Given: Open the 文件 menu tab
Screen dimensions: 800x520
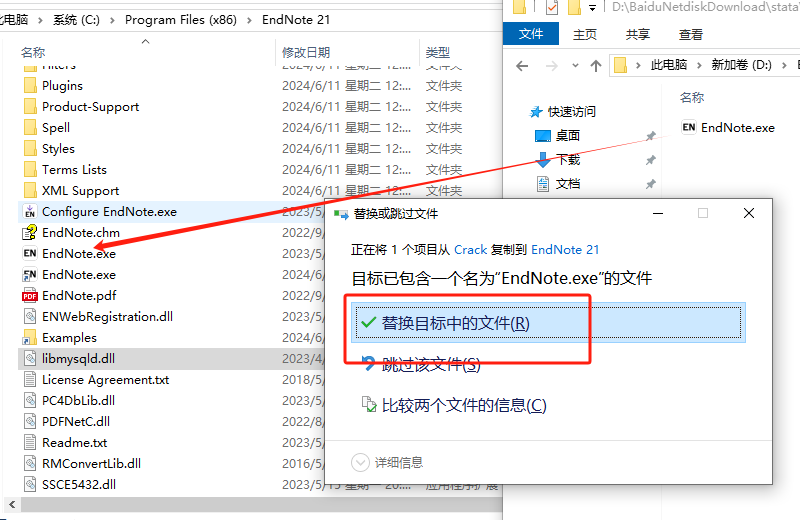Looking at the screenshot, I should tap(531, 34).
